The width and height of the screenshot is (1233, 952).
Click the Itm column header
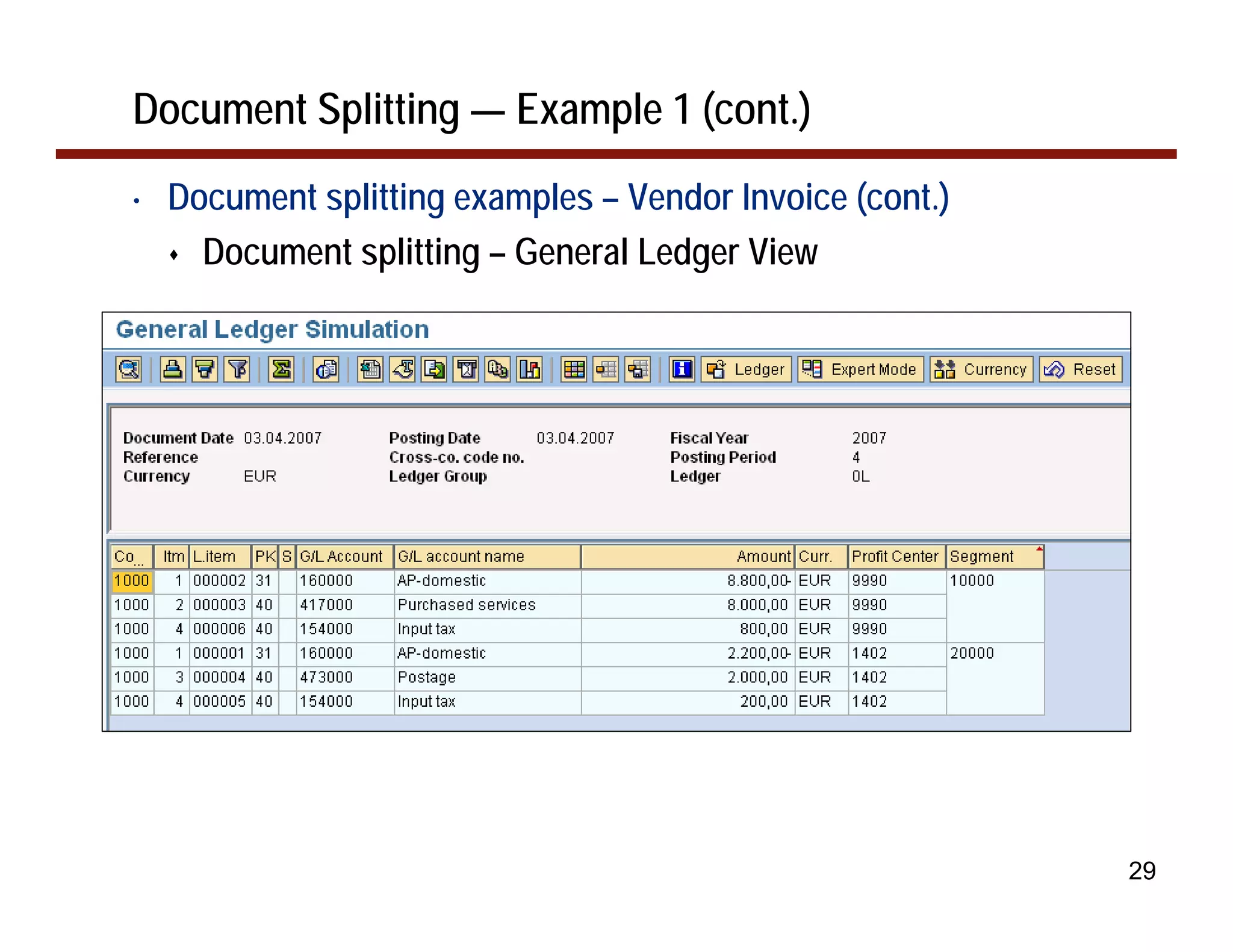(172, 557)
